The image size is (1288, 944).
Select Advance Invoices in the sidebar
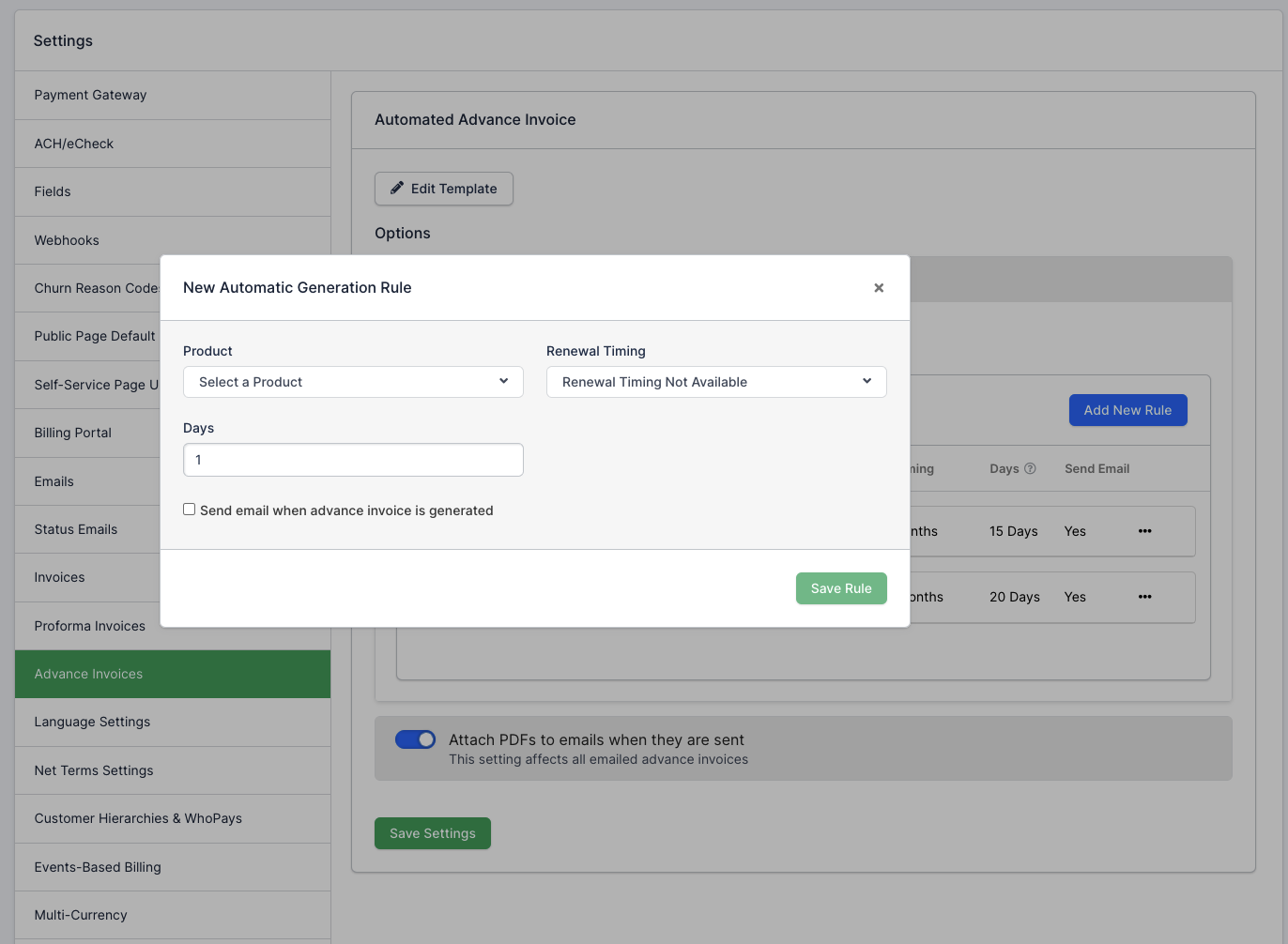point(88,674)
